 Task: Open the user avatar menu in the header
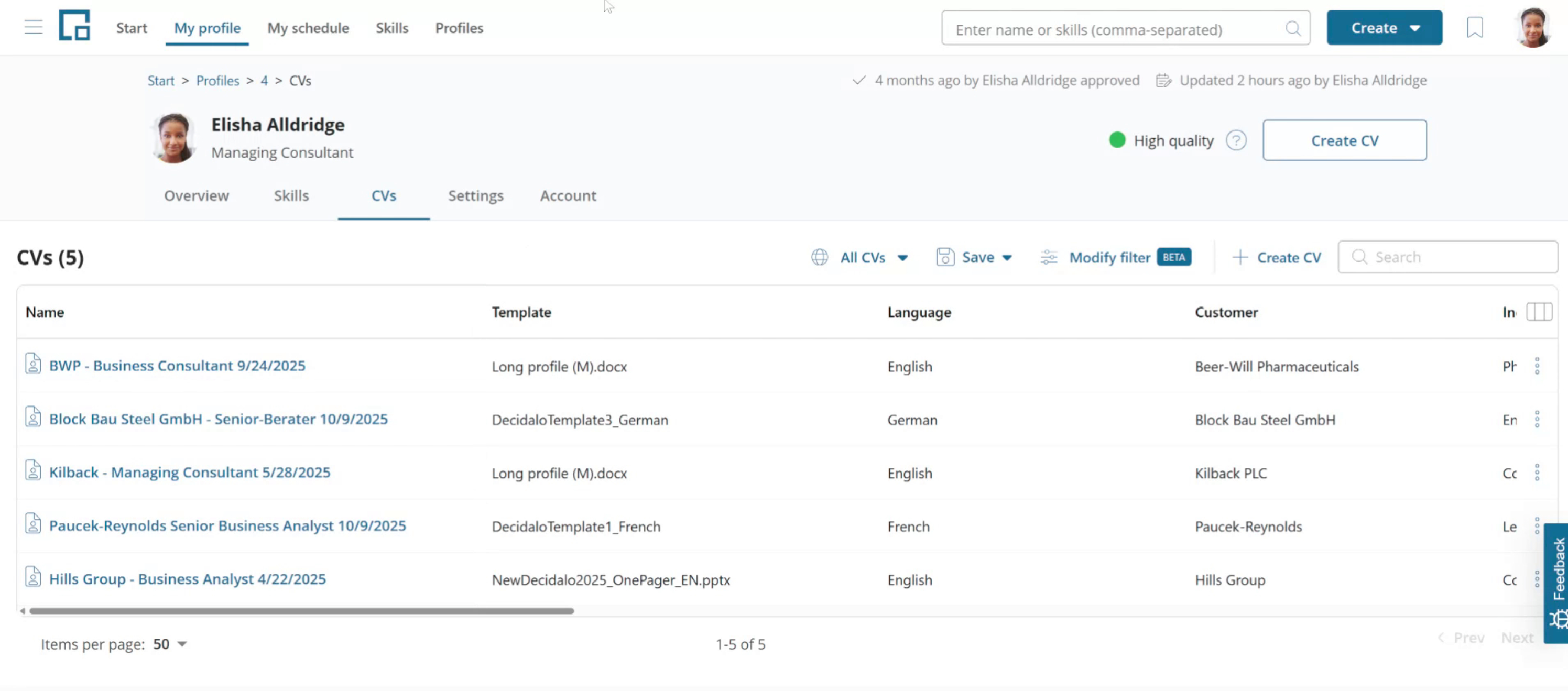coord(1533,27)
